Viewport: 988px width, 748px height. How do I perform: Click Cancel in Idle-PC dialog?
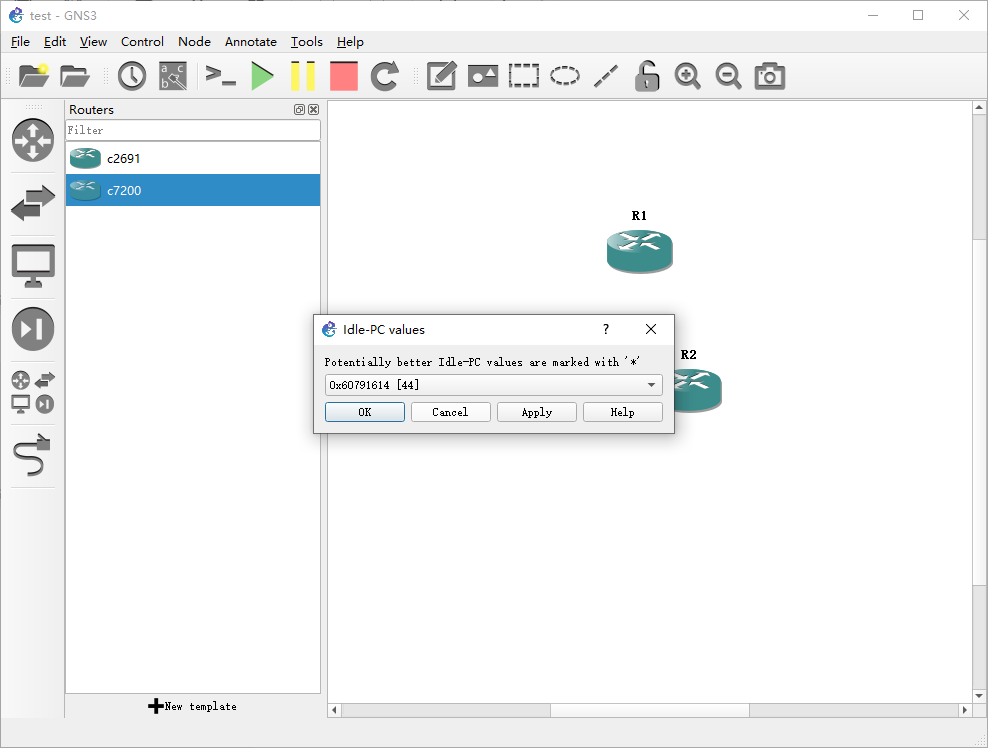pos(451,412)
